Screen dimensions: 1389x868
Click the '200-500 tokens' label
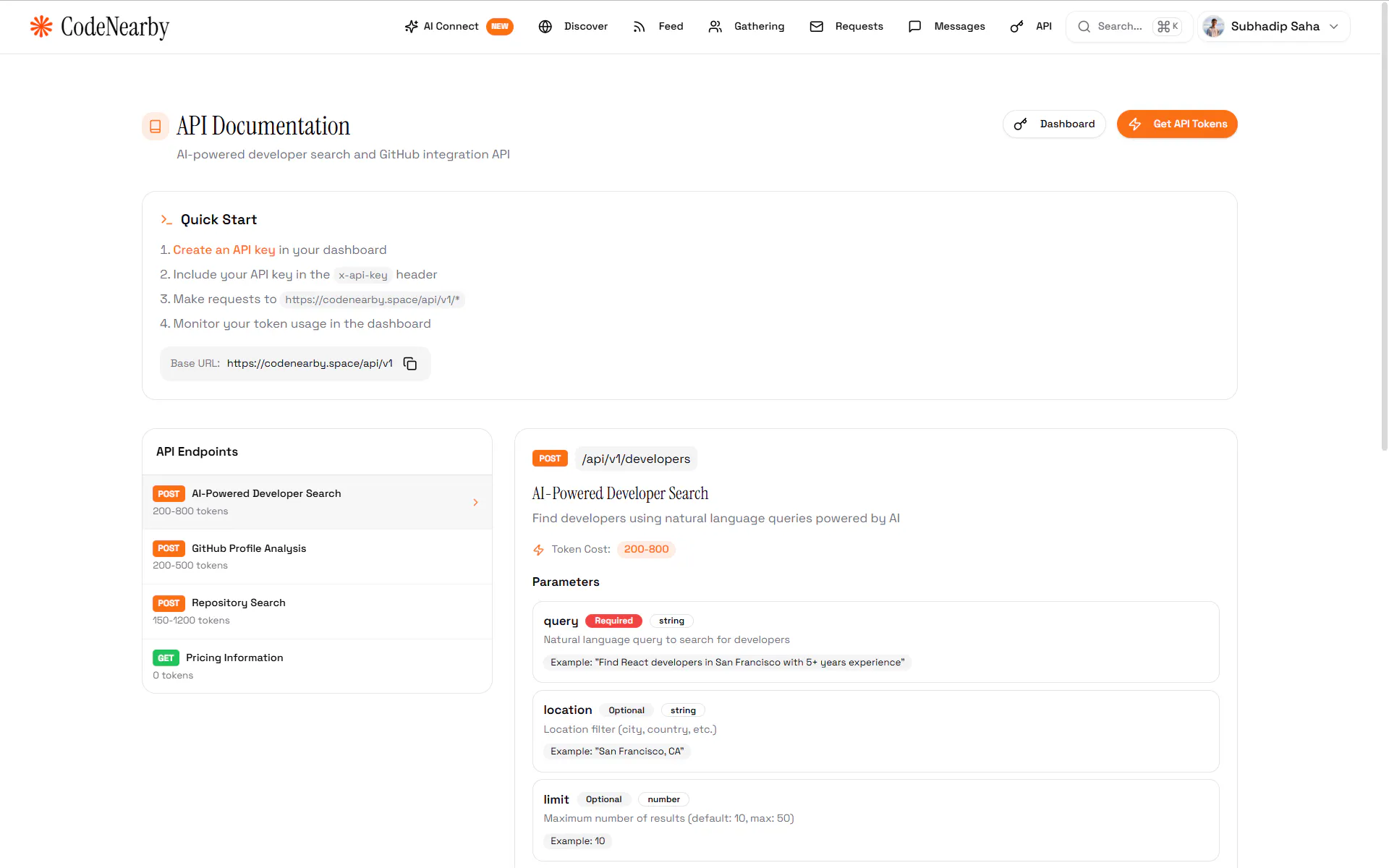[x=190, y=566]
